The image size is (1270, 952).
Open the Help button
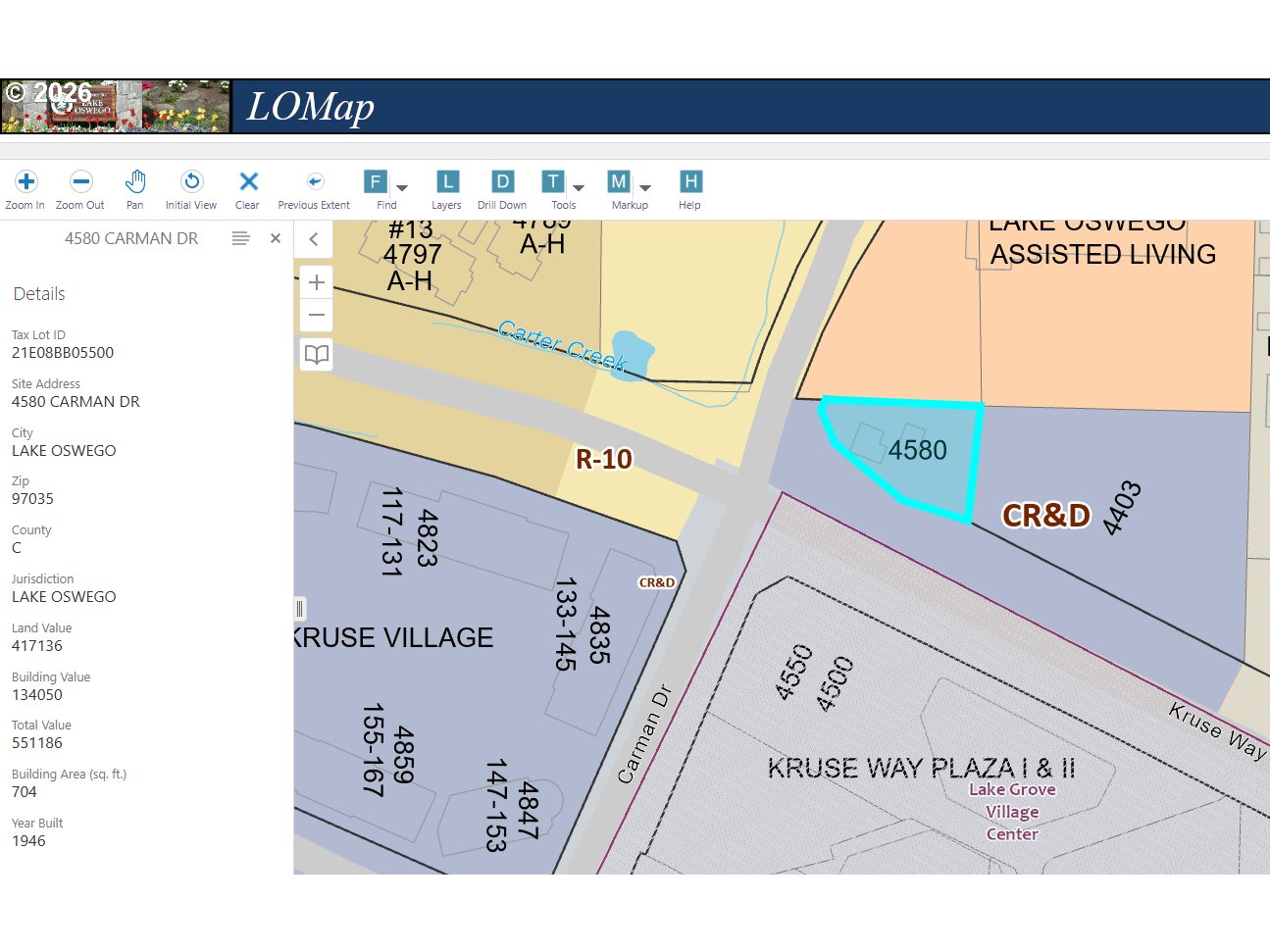pyautogui.click(x=690, y=189)
